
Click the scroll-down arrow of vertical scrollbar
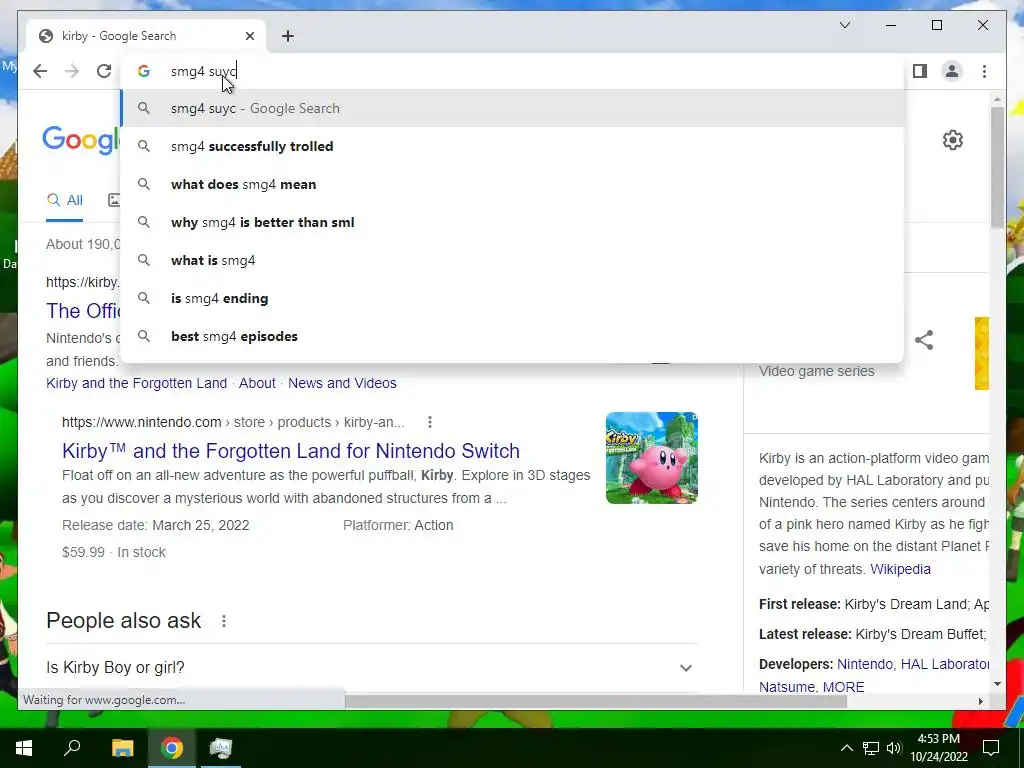(x=997, y=684)
